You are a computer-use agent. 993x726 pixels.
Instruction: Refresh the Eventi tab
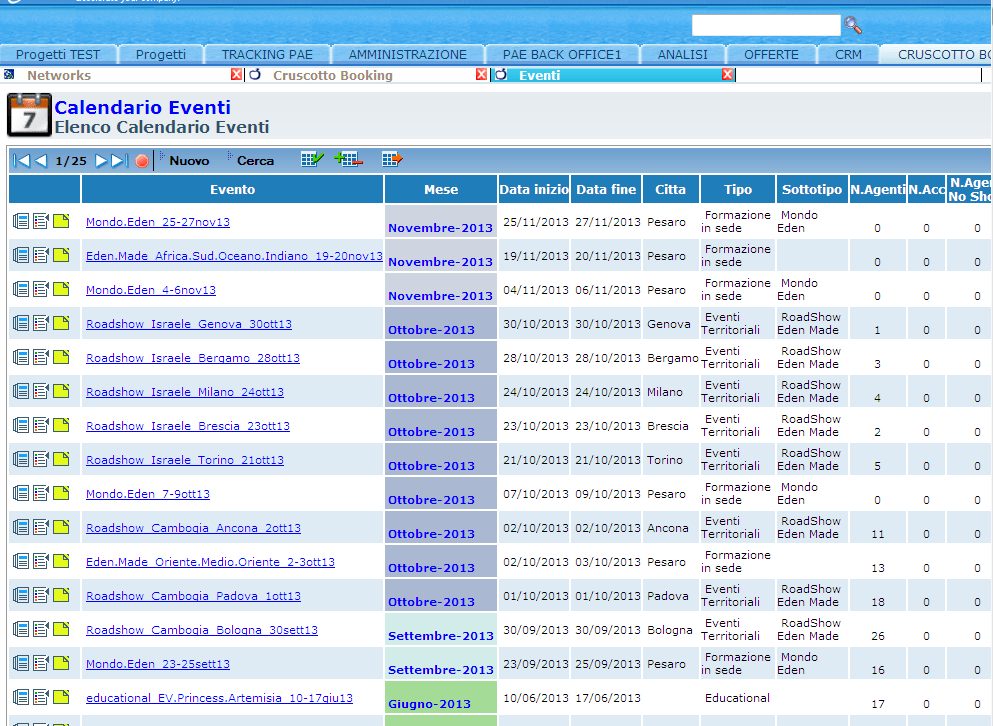click(501, 75)
